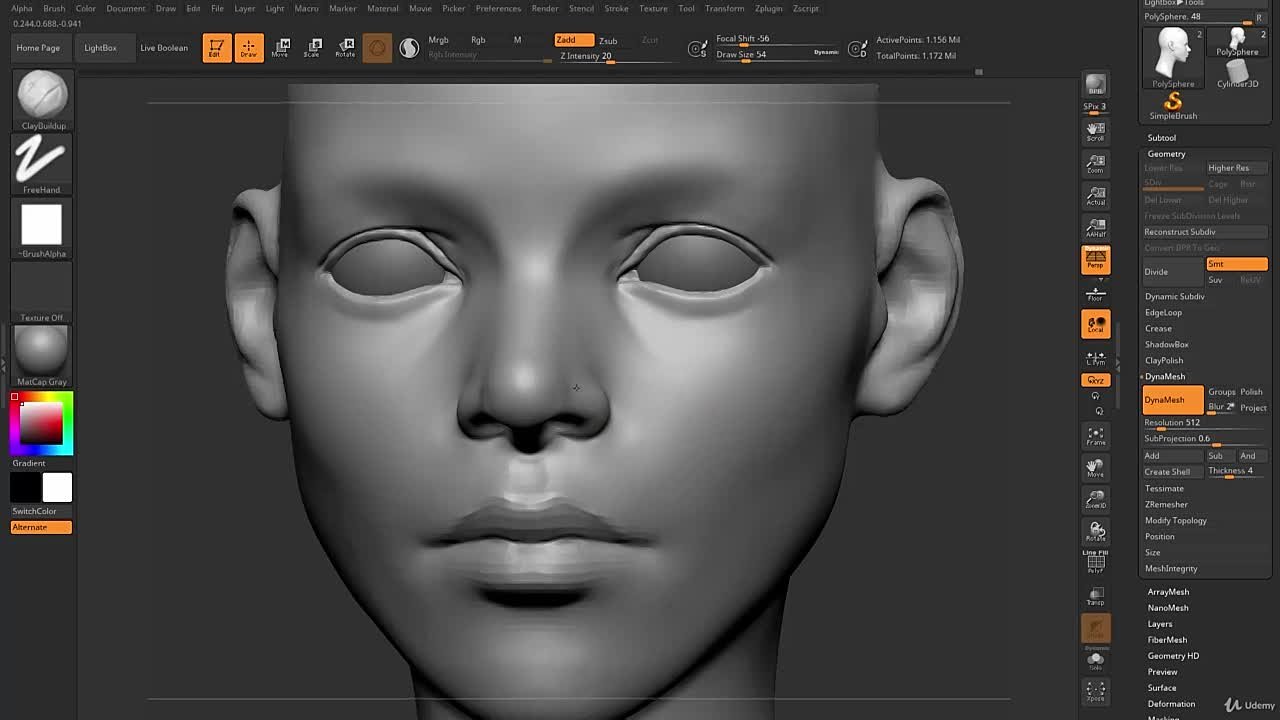
Task: Click the Transp transparency icon
Action: (x=1096, y=596)
